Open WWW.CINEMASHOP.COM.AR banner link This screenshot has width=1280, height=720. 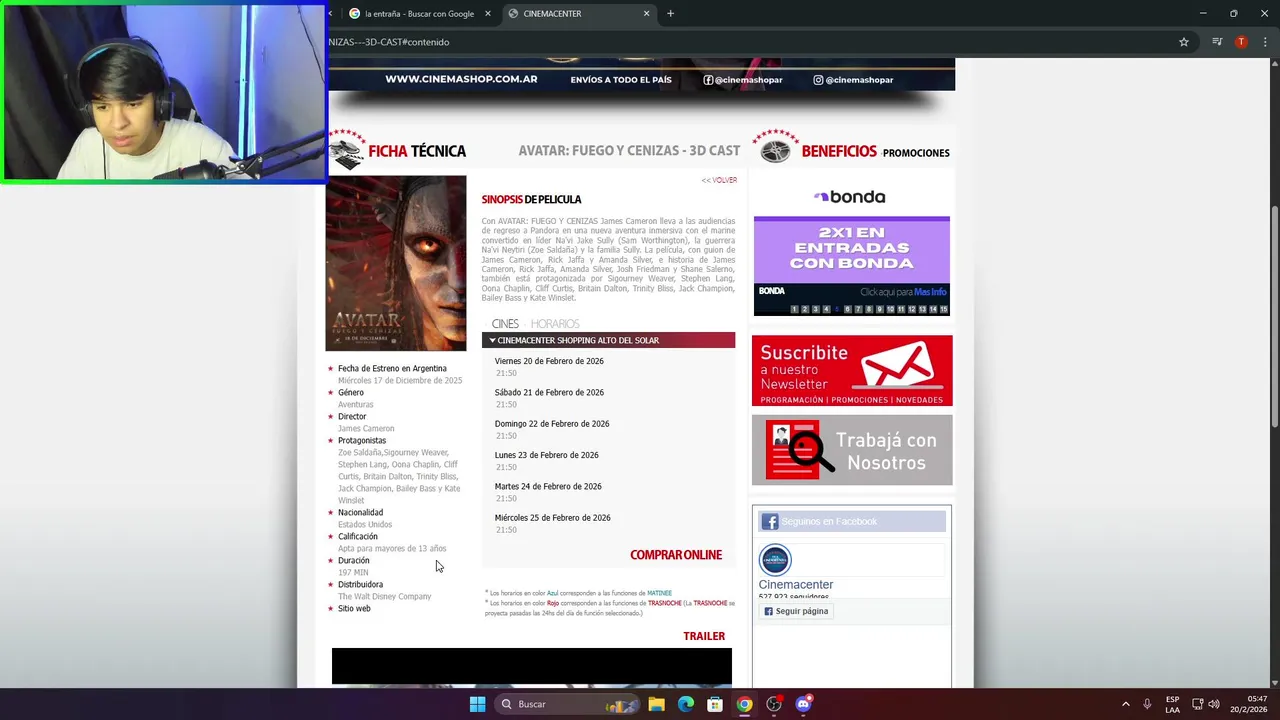coord(461,80)
